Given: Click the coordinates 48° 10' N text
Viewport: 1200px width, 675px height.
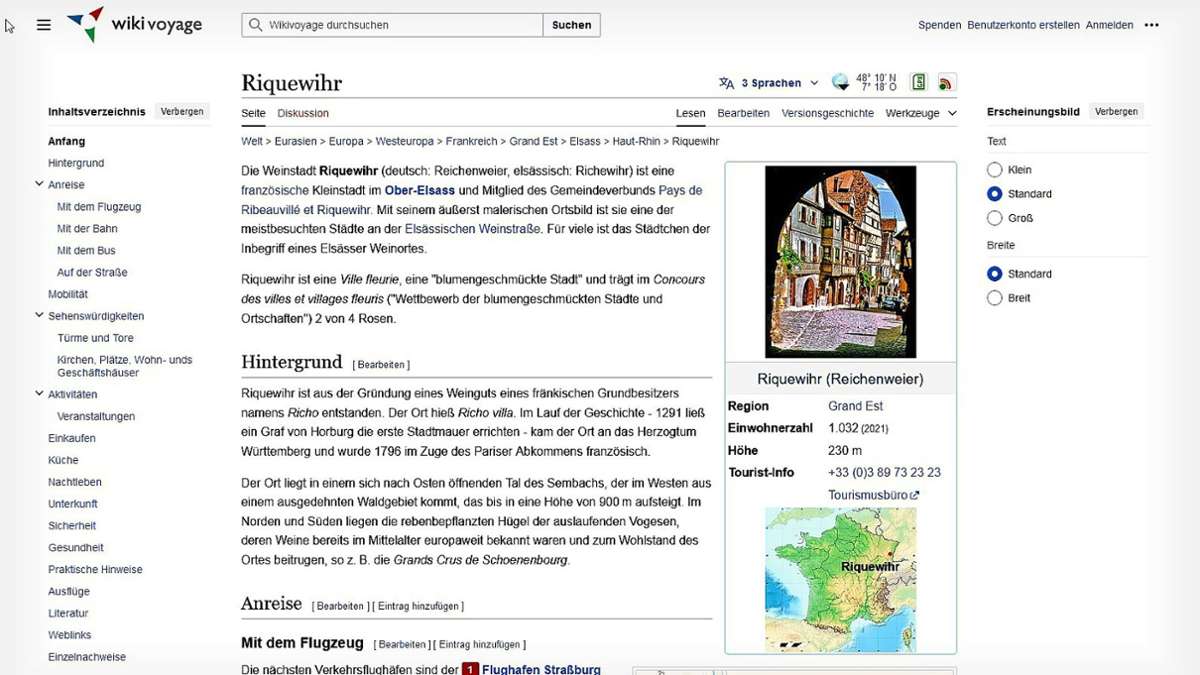Looking at the screenshot, I should point(876,78).
